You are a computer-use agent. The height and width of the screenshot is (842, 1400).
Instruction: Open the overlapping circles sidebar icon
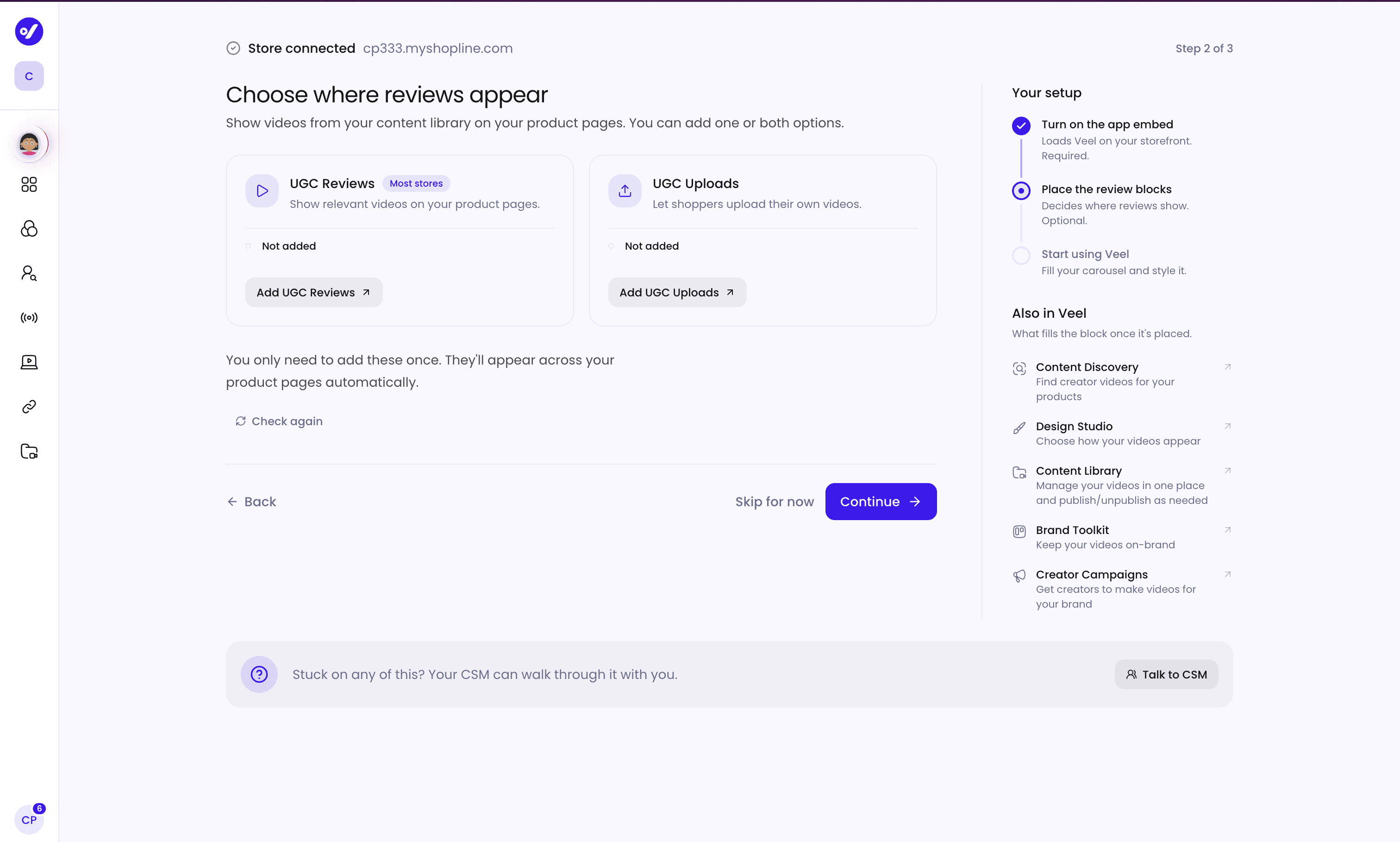(x=29, y=229)
